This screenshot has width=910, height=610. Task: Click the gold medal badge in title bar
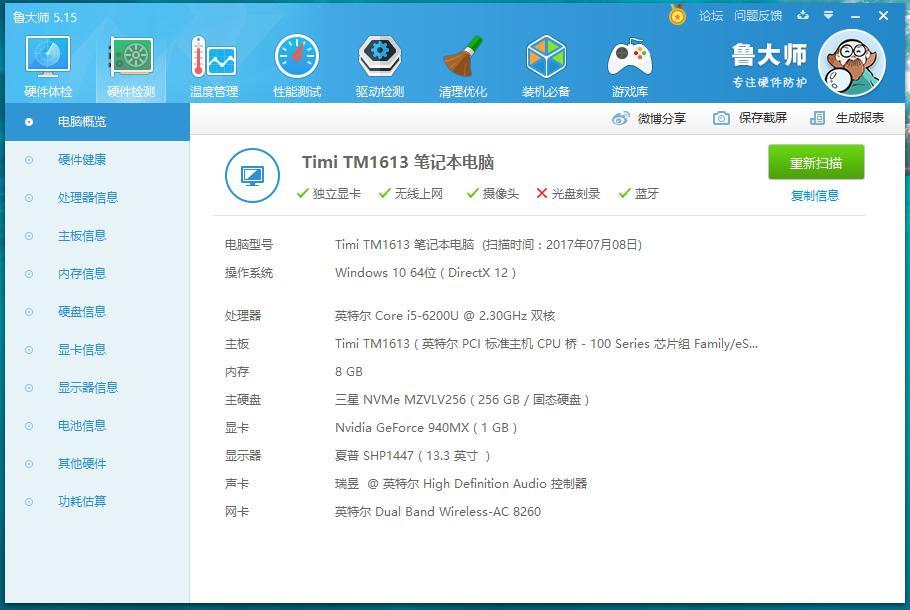click(x=676, y=16)
